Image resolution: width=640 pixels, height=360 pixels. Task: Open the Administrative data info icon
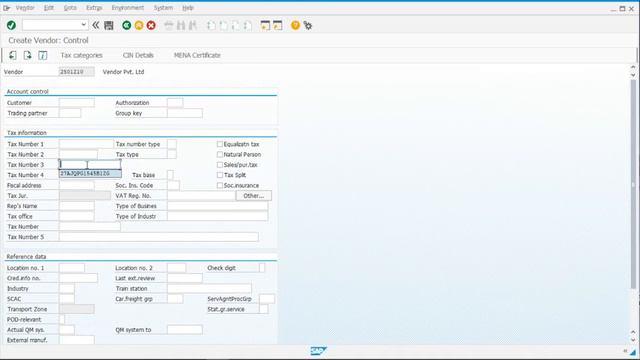coord(42,55)
